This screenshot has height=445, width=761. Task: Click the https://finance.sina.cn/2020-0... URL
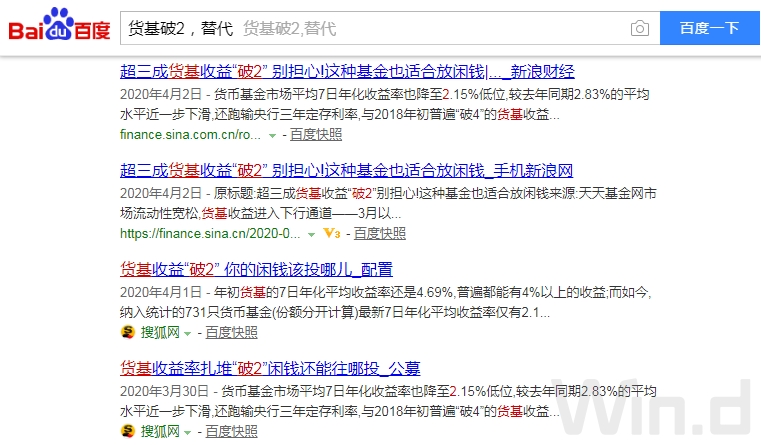click(210, 233)
